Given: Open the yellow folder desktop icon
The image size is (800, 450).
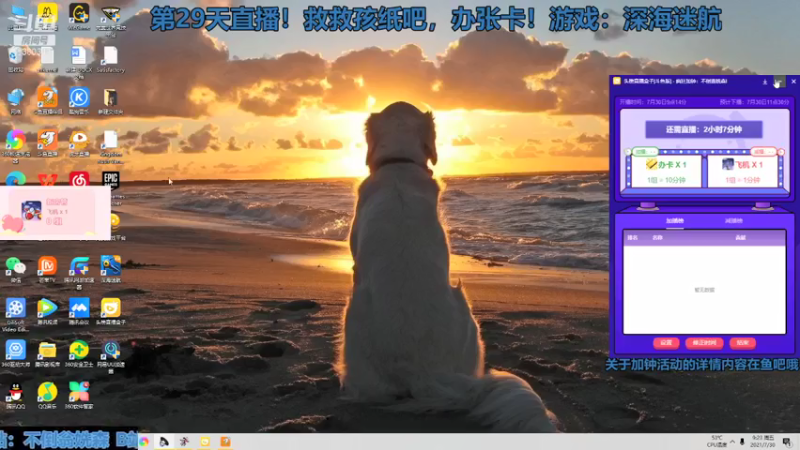Looking at the screenshot, I should click(47, 351).
